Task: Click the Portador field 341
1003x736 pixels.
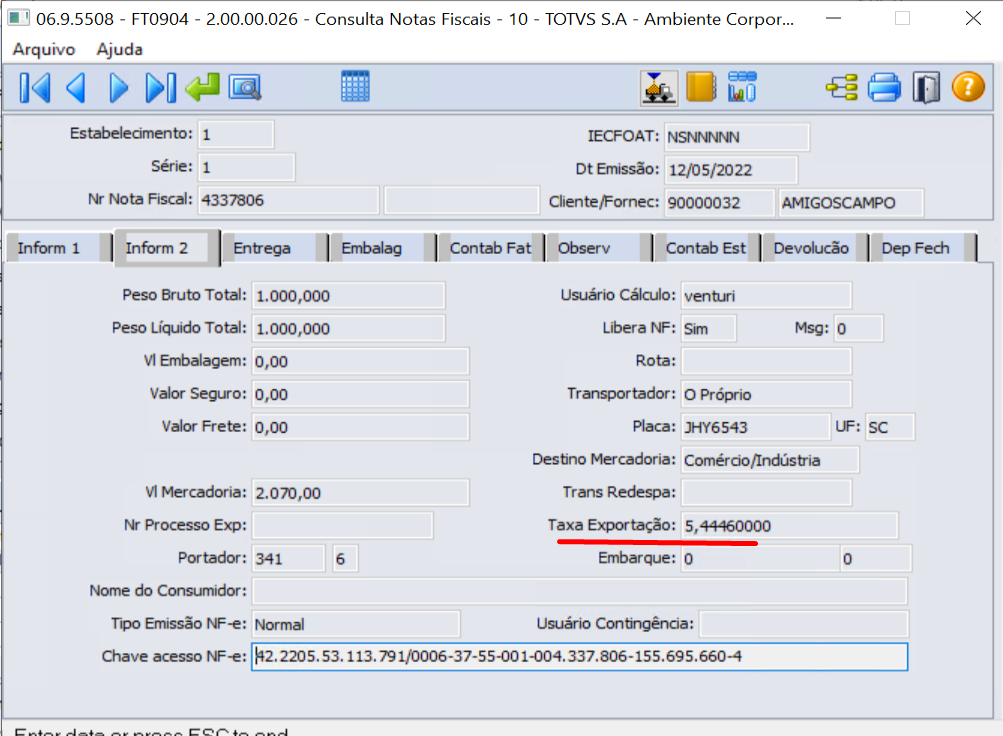Action: coord(289,559)
